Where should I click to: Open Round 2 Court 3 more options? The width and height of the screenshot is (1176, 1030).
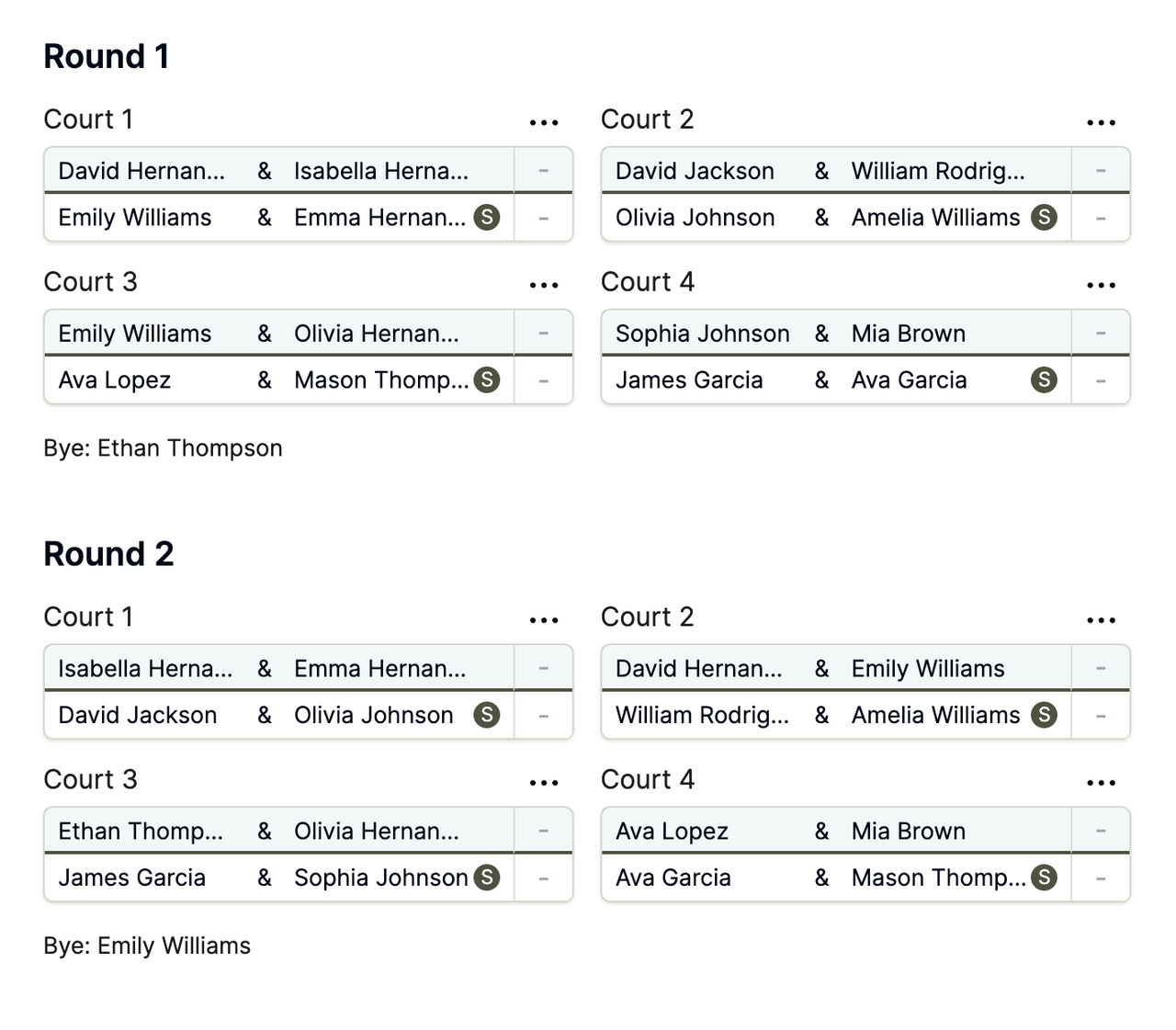(544, 783)
